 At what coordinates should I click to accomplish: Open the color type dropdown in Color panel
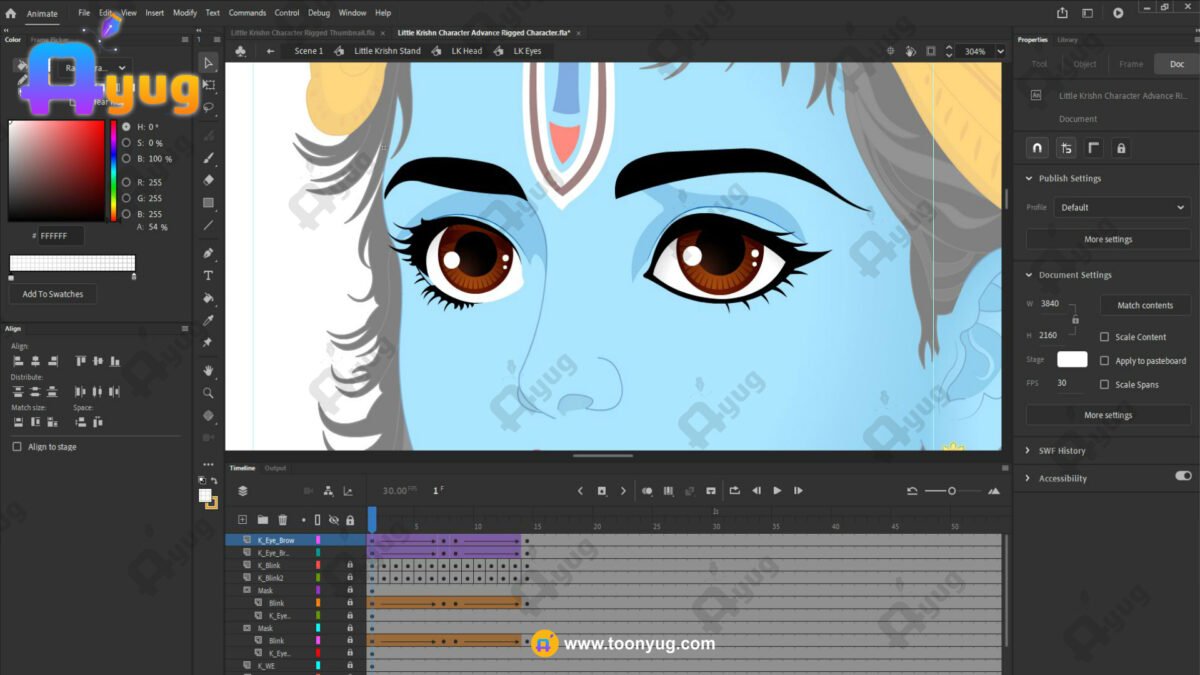(x=94, y=68)
